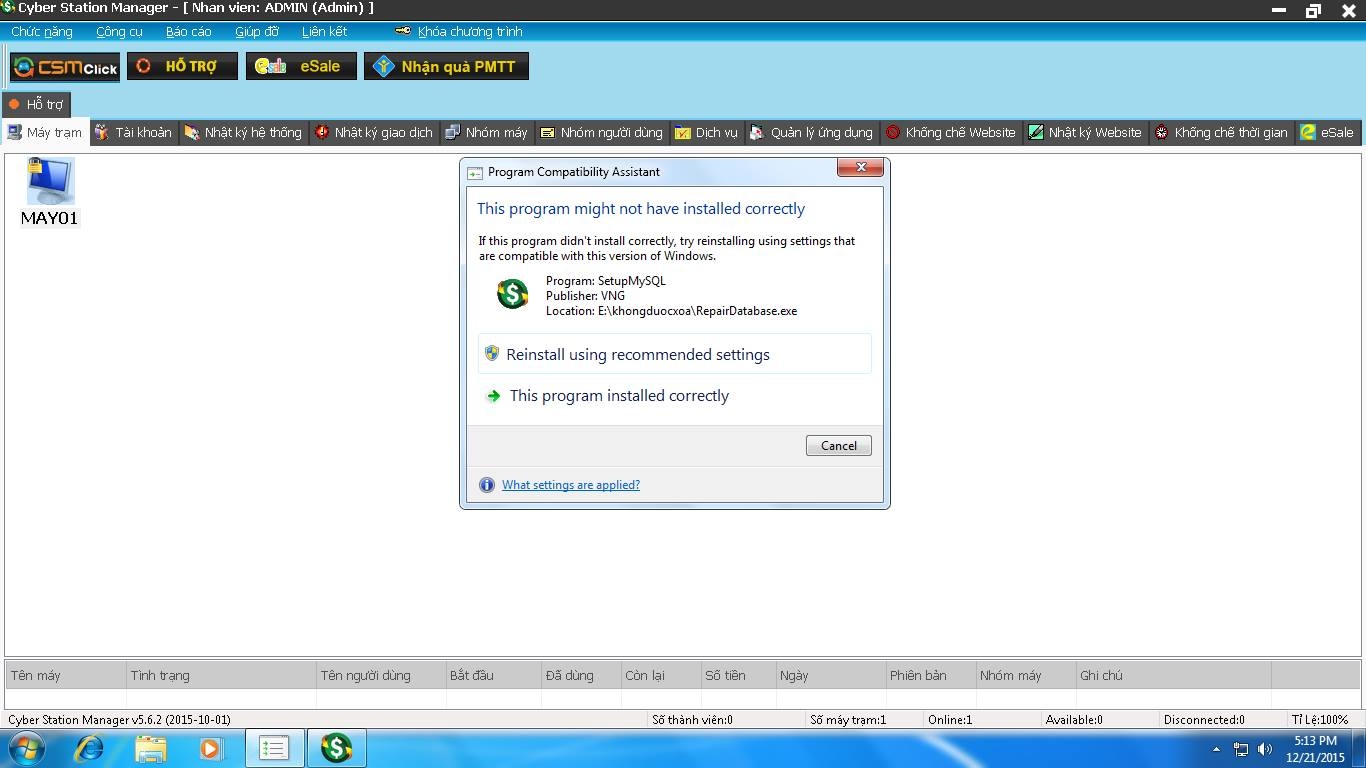1366x768 pixels.
Task: Expand hidden system tray icons
Action: tap(1216, 748)
